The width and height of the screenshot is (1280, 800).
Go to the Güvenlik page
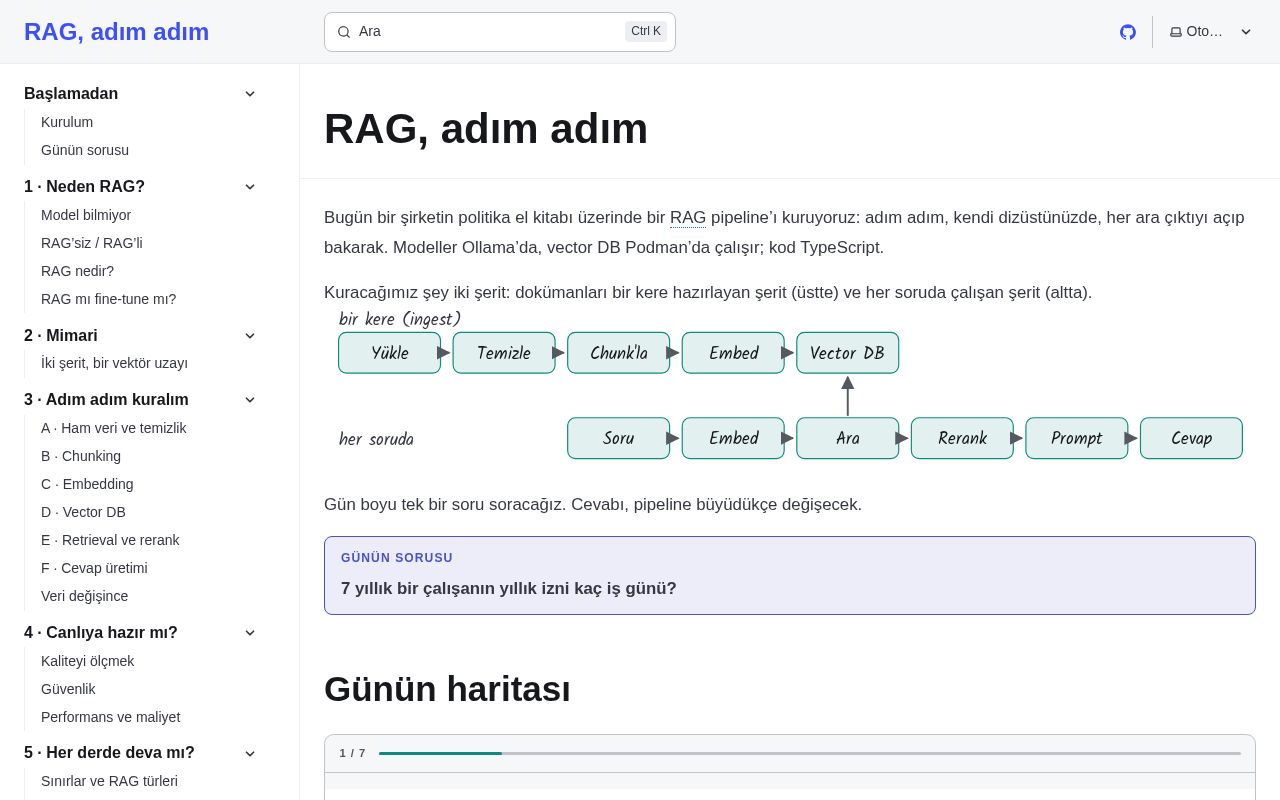click(x=68, y=689)
